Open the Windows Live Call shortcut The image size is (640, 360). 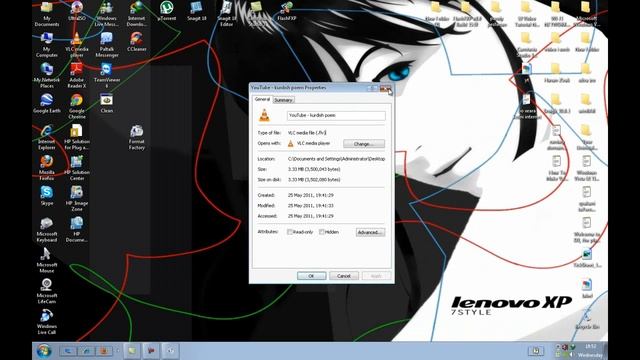[47, 322]
